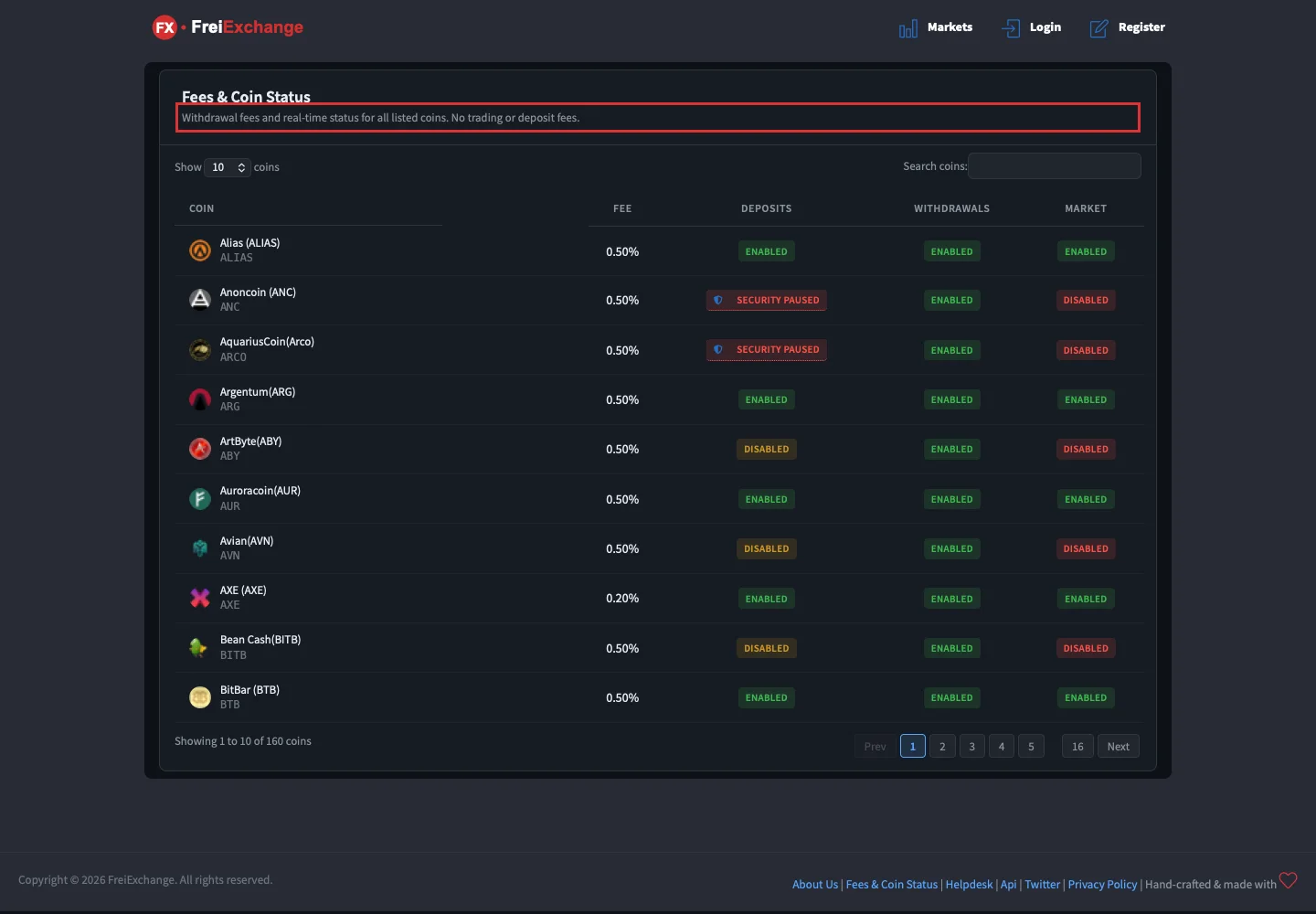Open the Fees & Coin Status footer link

point(892,885)
